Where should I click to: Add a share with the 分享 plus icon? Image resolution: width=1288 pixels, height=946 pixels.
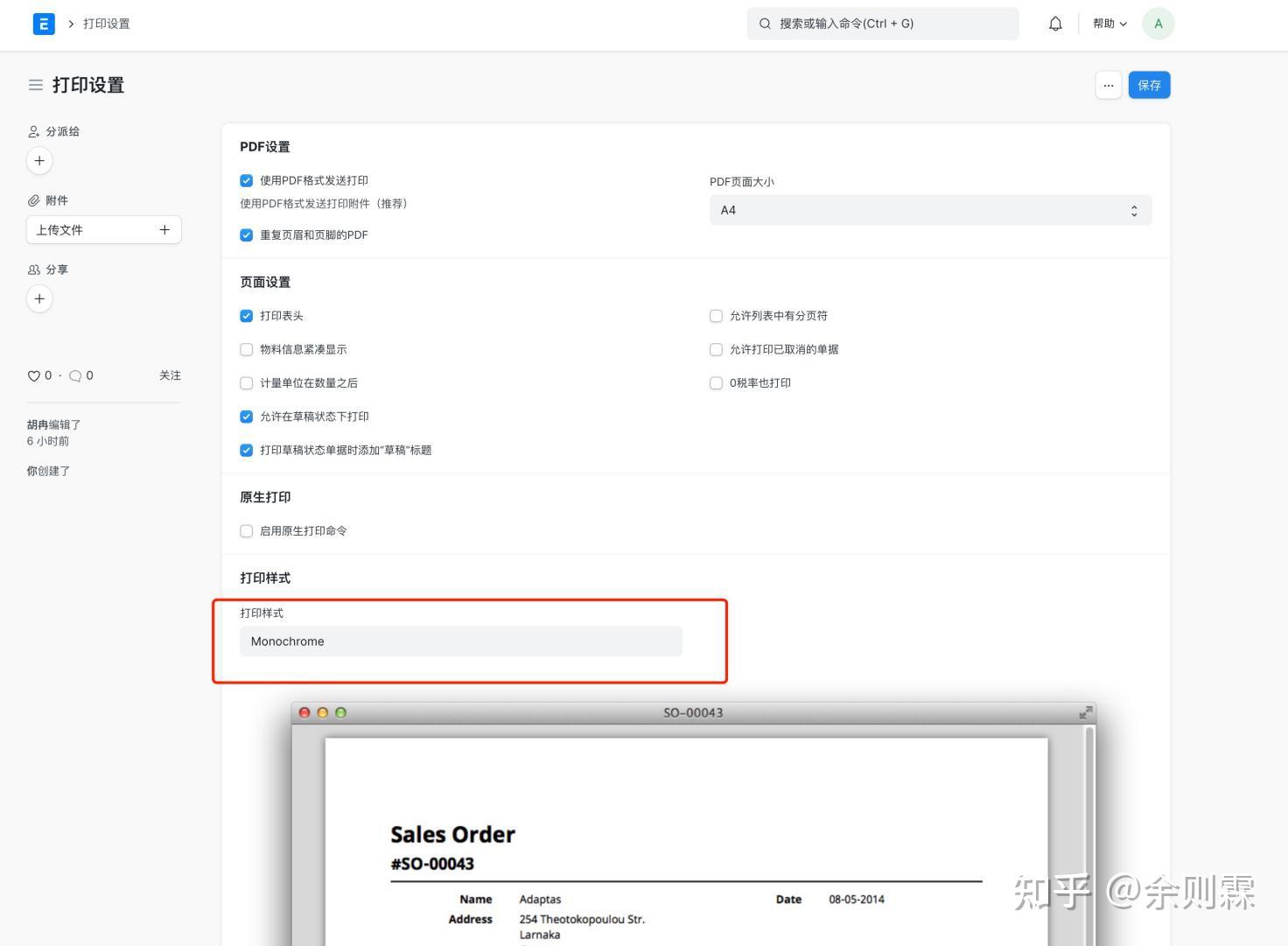tap(39, 298)
